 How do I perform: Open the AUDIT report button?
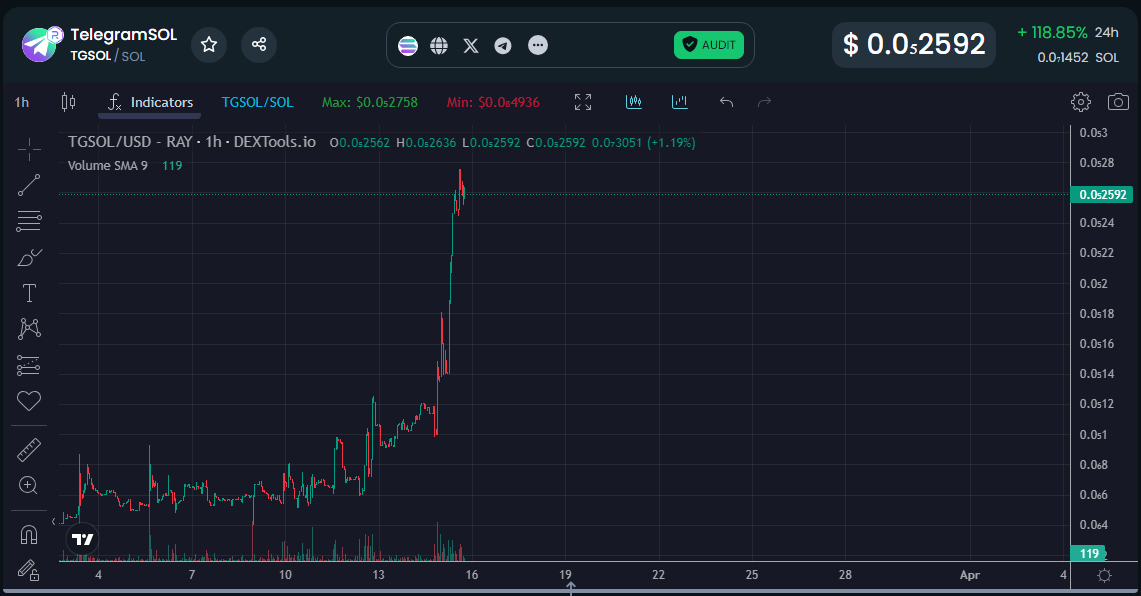click(709, 45)
